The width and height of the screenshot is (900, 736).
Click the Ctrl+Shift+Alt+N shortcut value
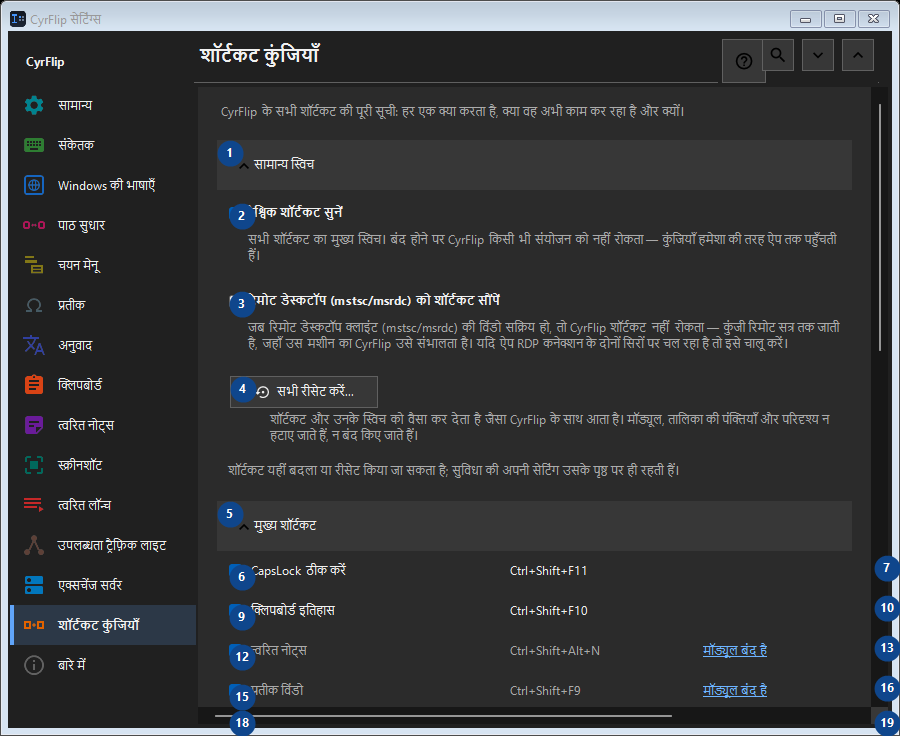pyautogui.click(x=554, y=651)
